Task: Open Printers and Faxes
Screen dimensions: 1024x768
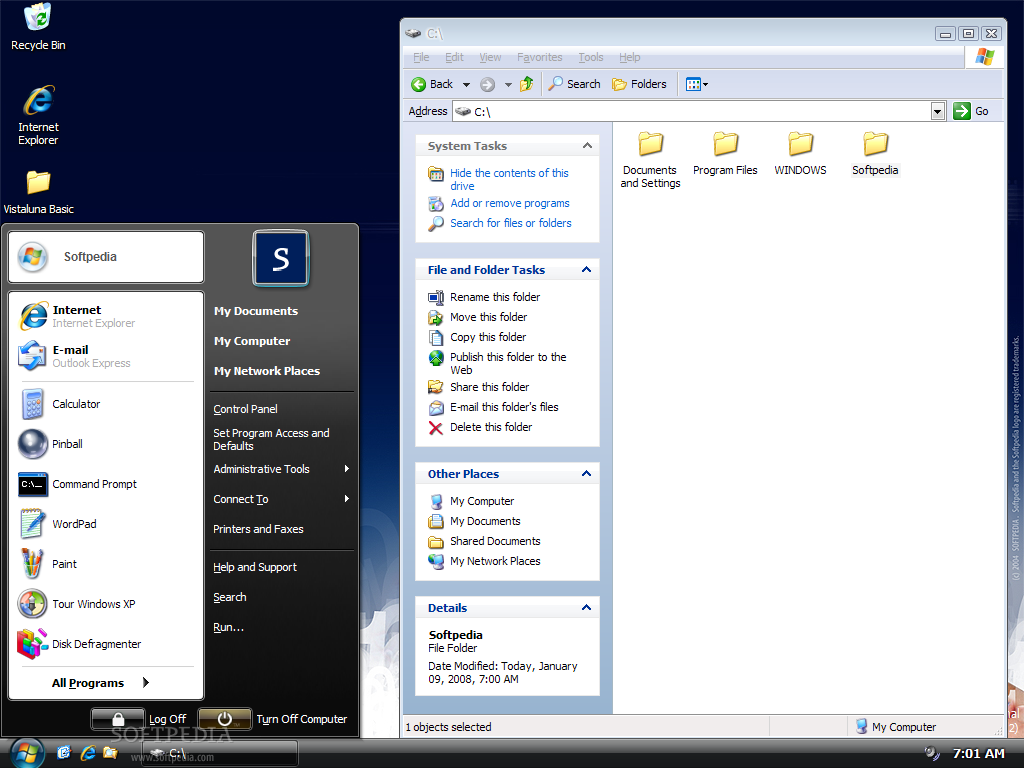Action: (258, 529)
